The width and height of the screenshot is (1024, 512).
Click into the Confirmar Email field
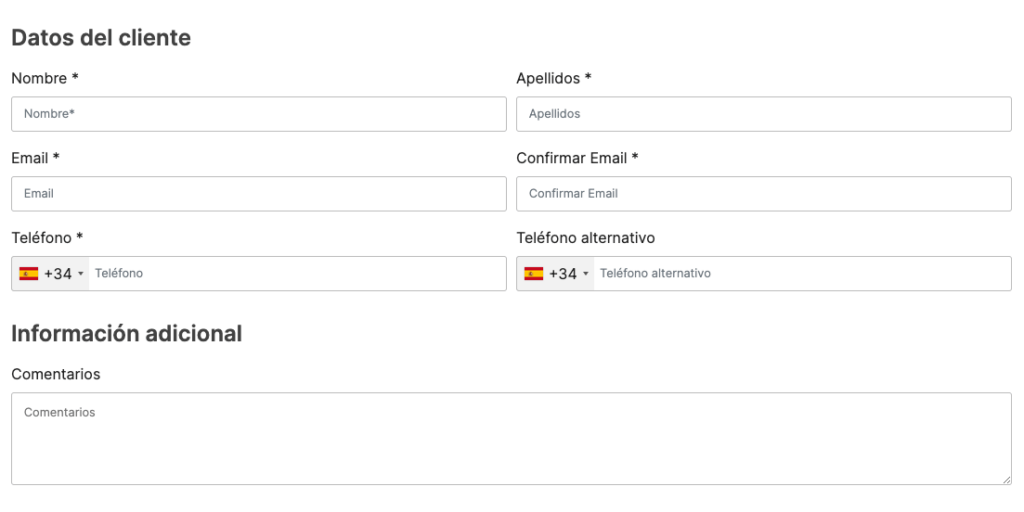[764, 194]
